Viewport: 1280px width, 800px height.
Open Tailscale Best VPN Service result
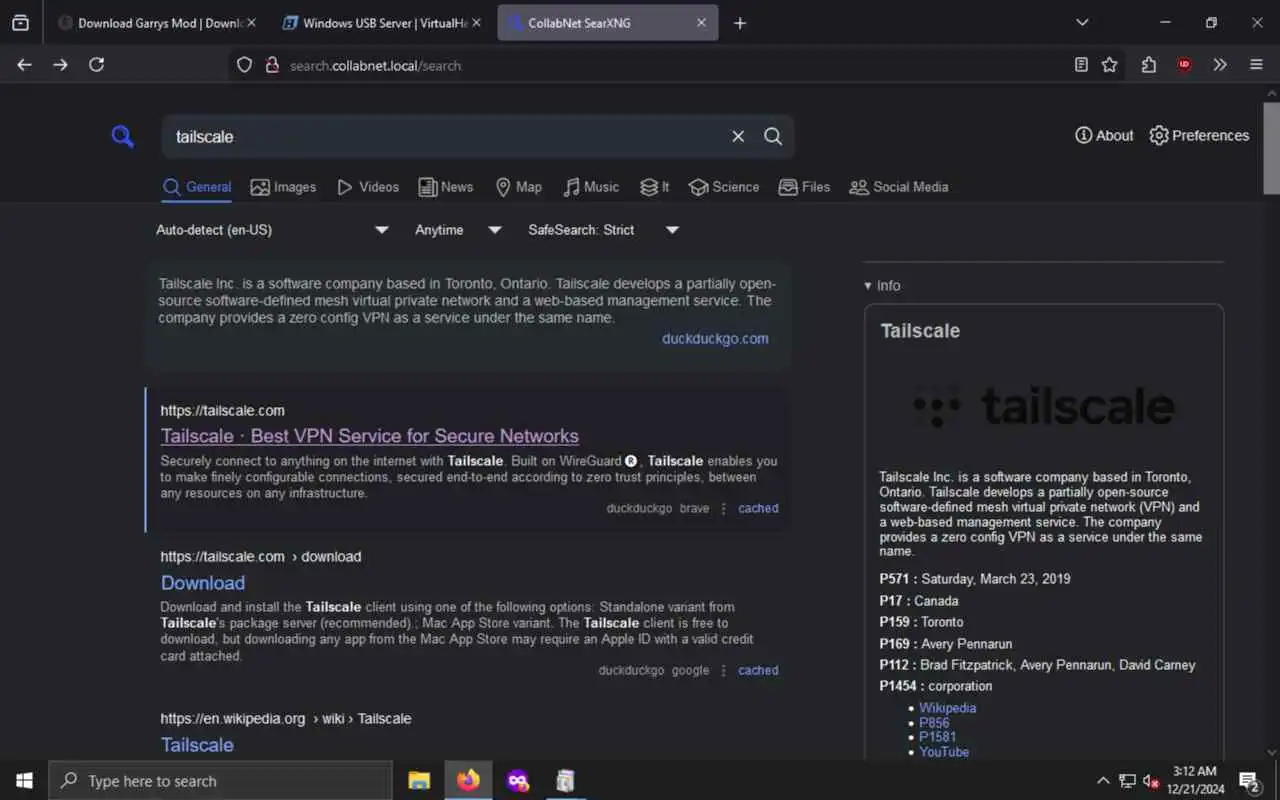370,436
